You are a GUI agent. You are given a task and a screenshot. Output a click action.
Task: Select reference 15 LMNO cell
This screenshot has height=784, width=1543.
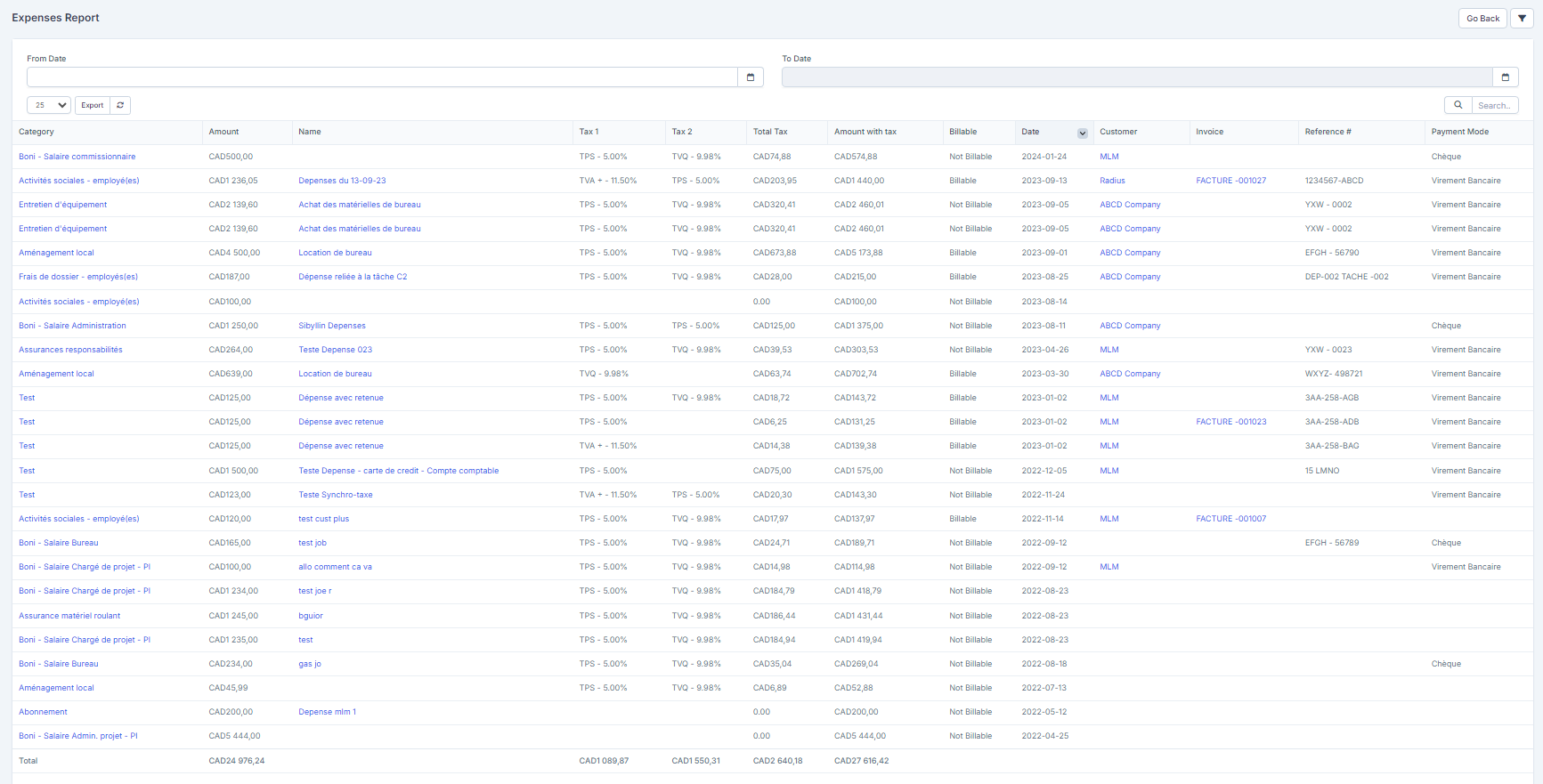(1322, 471)
